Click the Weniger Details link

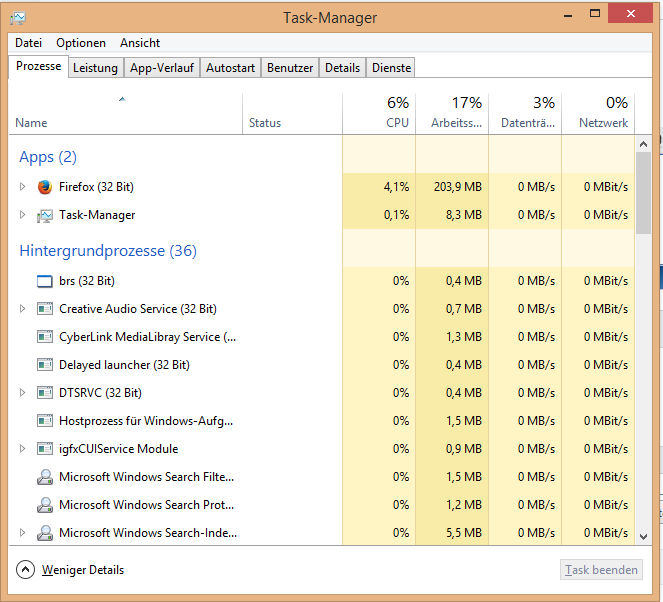point(83,570)
